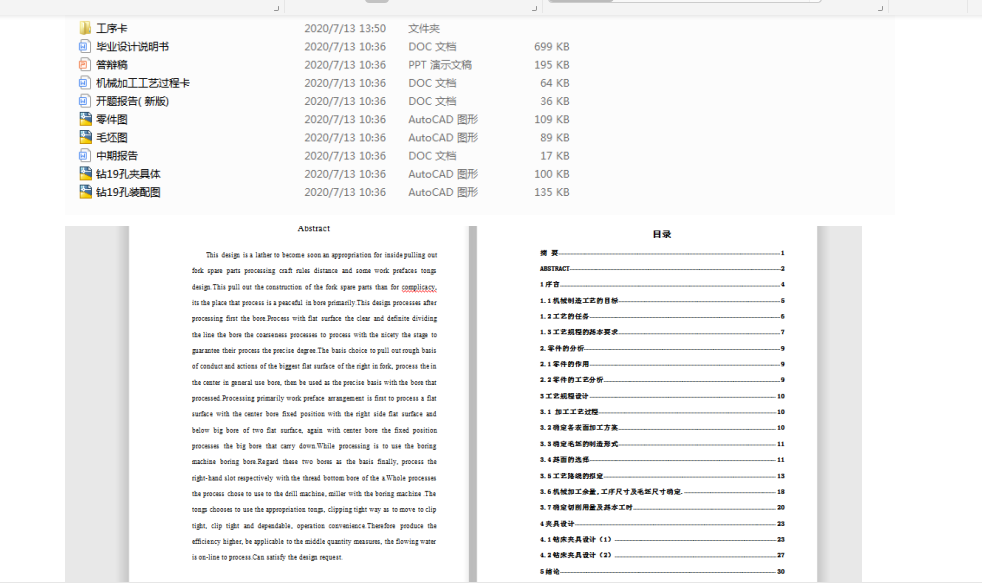Click the 699 KB size value

[x=552, y=46]
